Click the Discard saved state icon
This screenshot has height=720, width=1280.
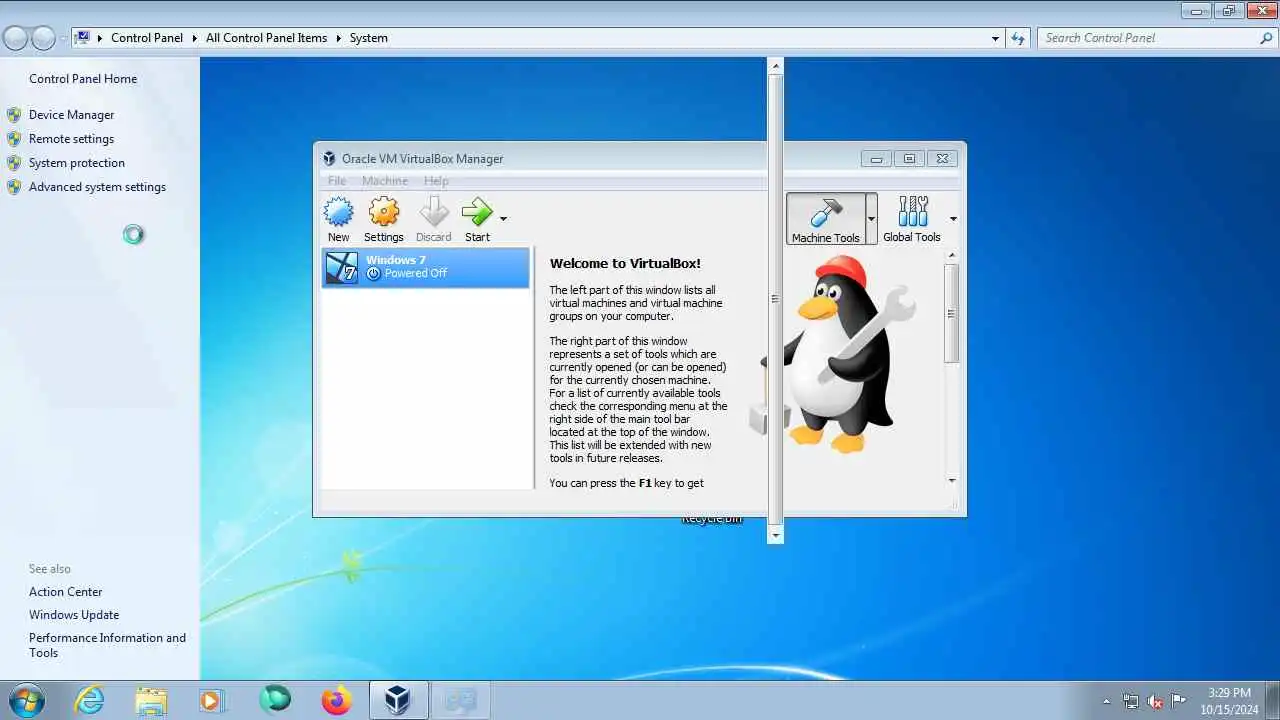click(434, 212)
